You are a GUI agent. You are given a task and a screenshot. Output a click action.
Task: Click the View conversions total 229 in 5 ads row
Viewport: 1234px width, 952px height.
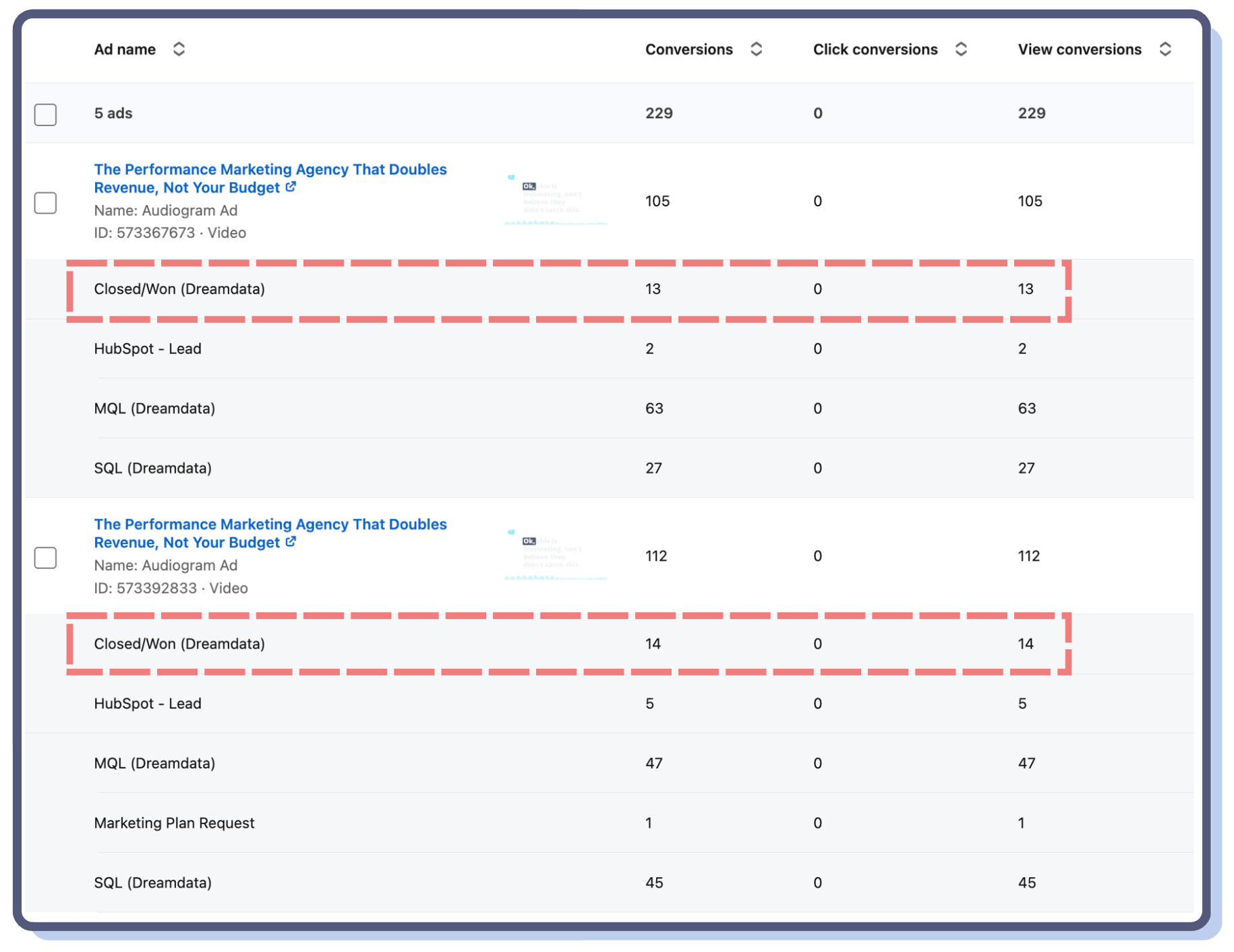click(1032, 113)
